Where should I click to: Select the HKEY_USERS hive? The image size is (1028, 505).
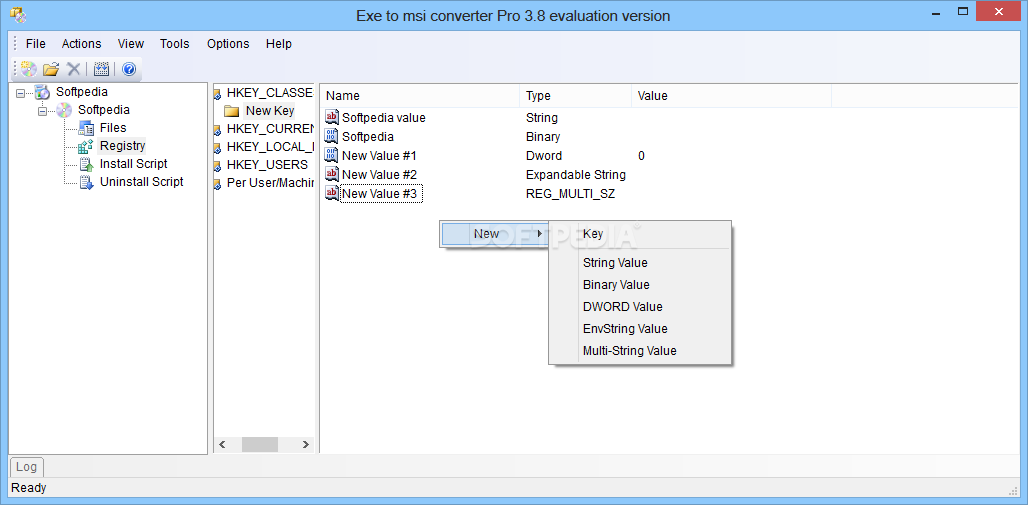click(x=267, y=165)
